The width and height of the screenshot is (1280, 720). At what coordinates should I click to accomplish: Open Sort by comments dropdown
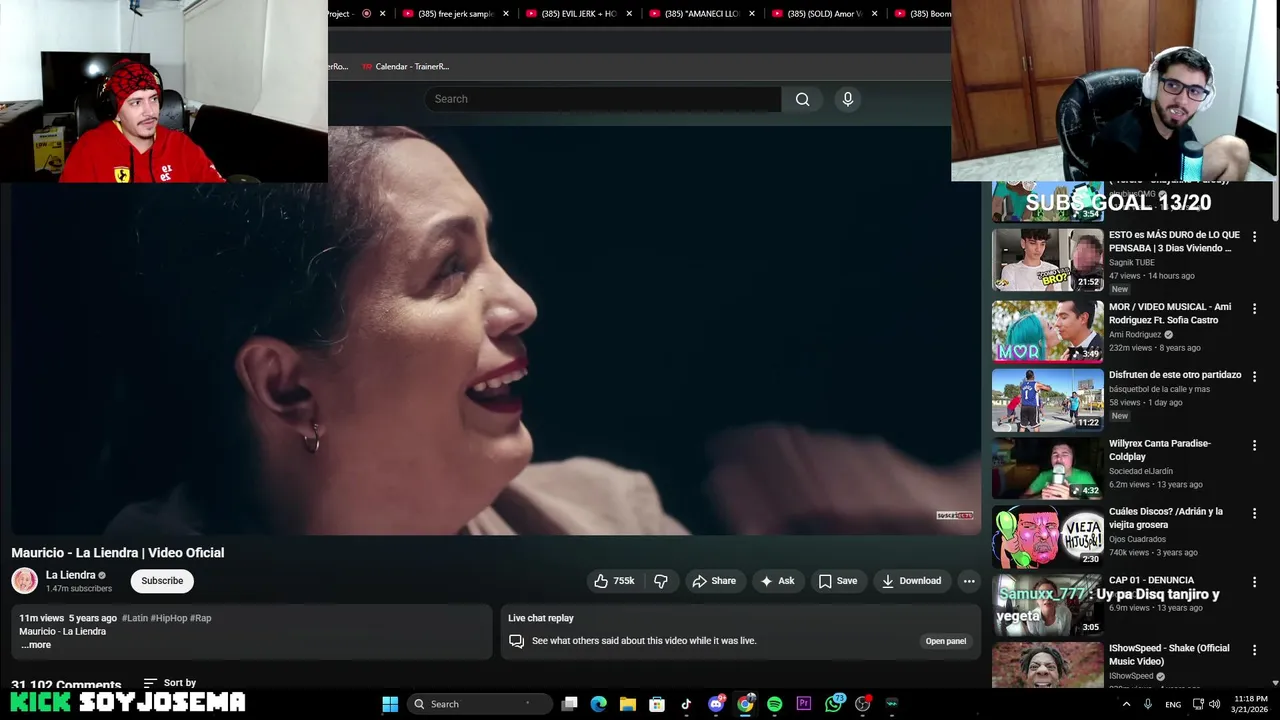click(169, 683)
